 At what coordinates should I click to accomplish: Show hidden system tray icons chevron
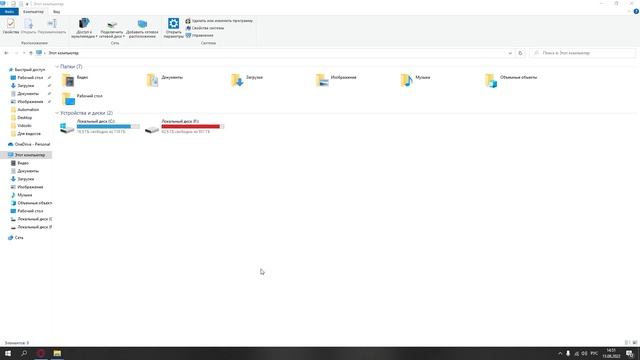coord(560,353)
